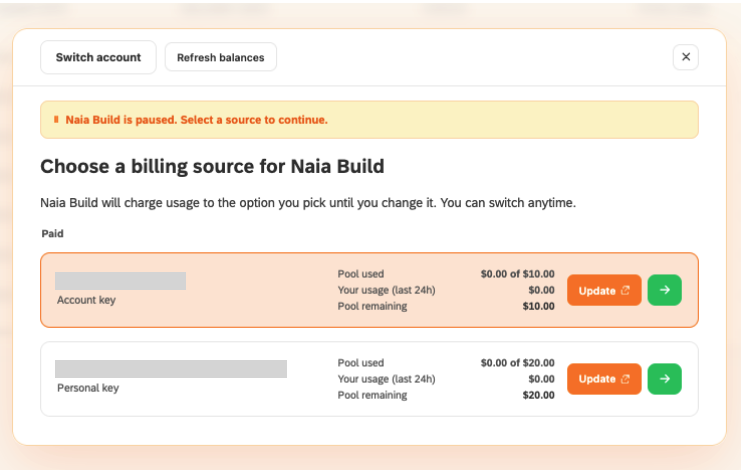
Task: Click the "$0.00 of $20.00" pool value
Action: [517, 363]
